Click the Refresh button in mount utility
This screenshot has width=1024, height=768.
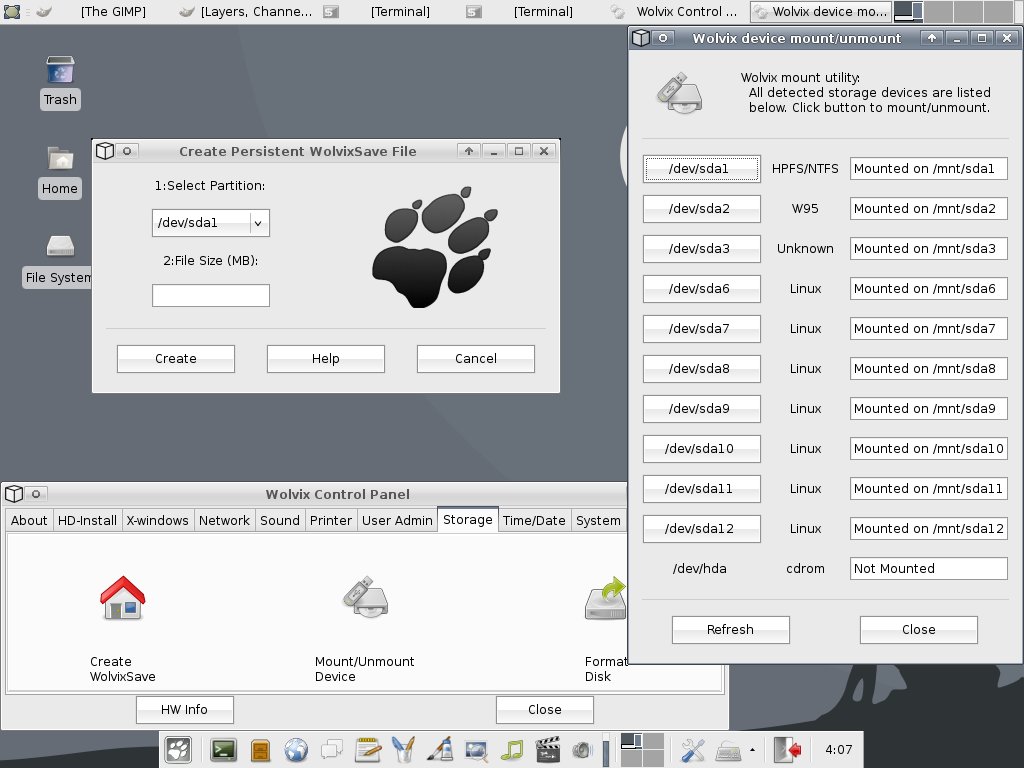(730, 630)
